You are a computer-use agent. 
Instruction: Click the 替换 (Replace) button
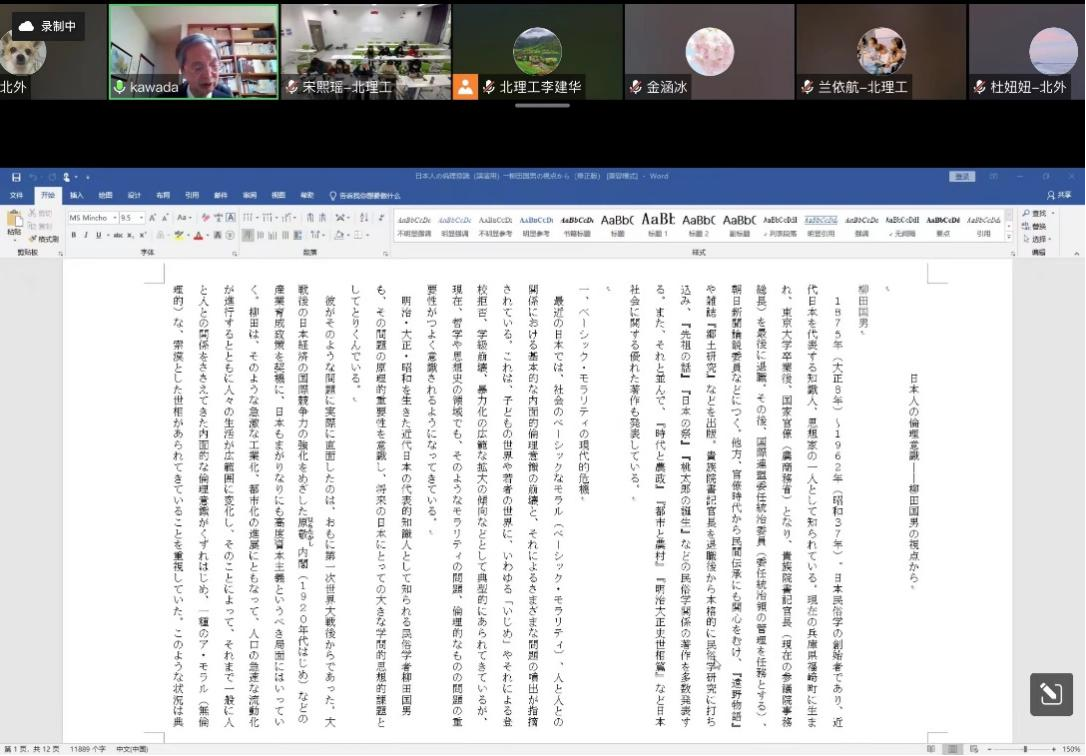tap(1038, 227)
